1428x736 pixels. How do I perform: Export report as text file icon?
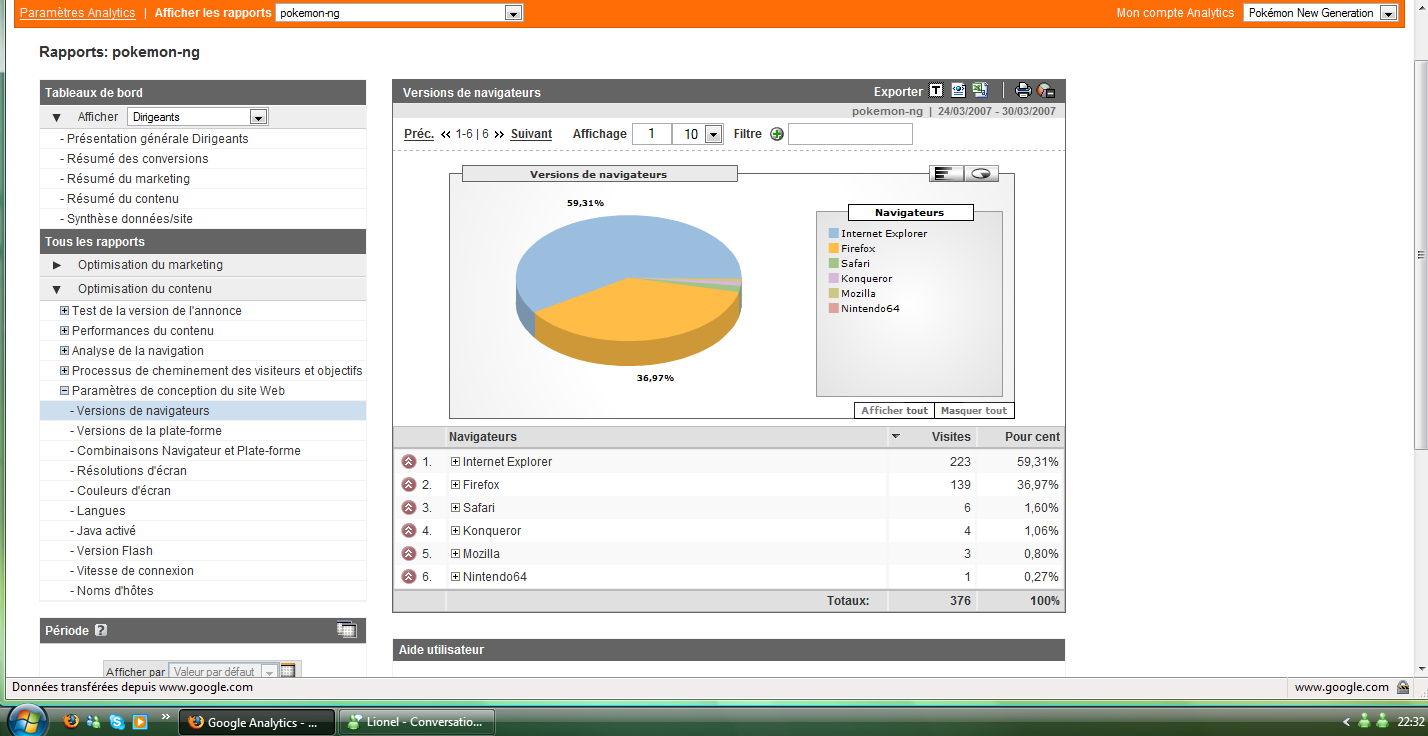[x=936, y=90]
